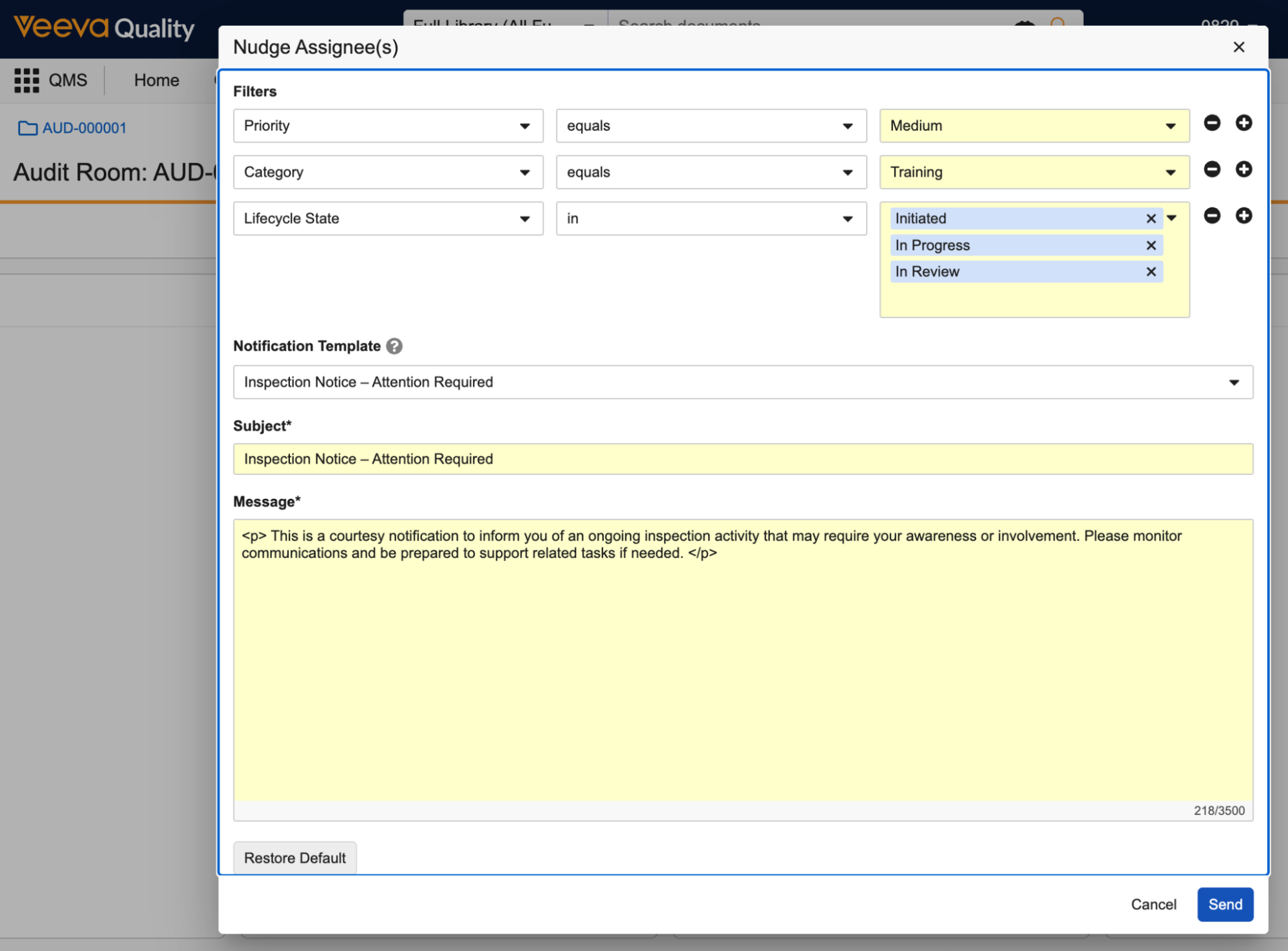Click the Notification Template help icon
Image resolution: width=1288 pixels, height=951 pixels.
pyautogui.click(x=394, y=347)
